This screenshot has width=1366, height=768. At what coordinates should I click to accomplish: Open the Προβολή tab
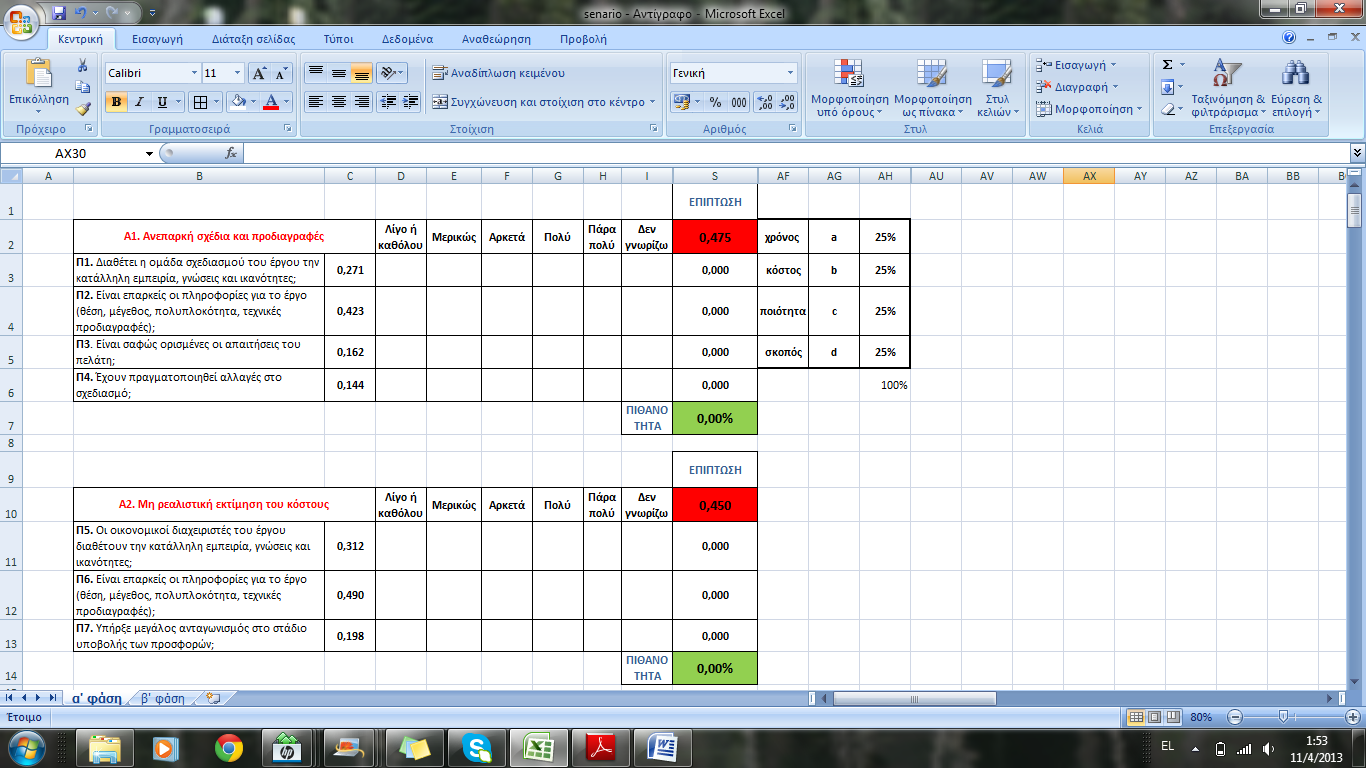pos(583,39)
